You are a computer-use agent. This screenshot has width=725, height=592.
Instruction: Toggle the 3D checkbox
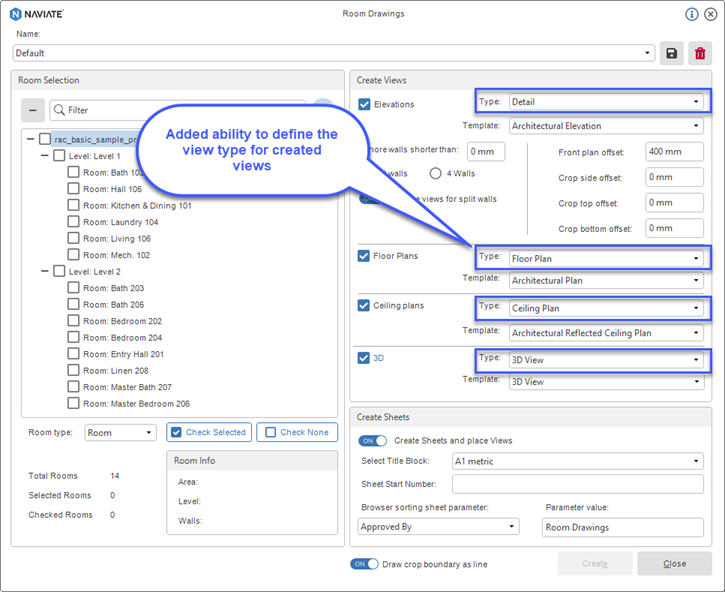[x=364, y=358]
